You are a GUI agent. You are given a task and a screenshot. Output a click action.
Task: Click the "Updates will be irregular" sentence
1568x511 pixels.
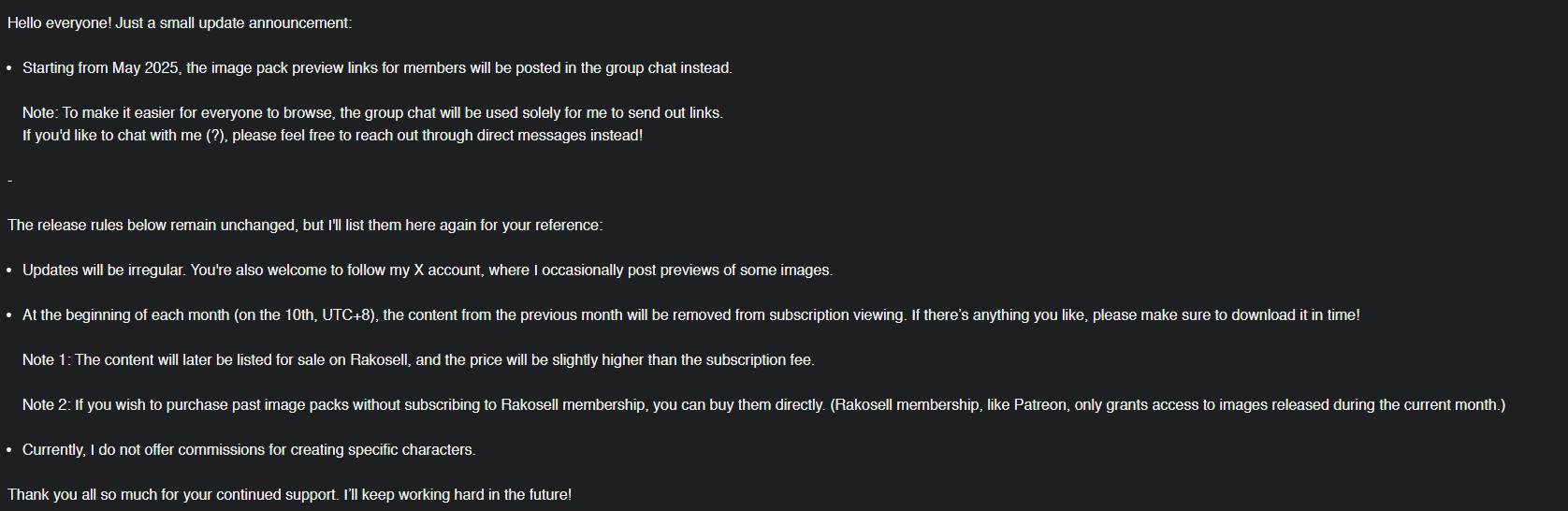105,270
